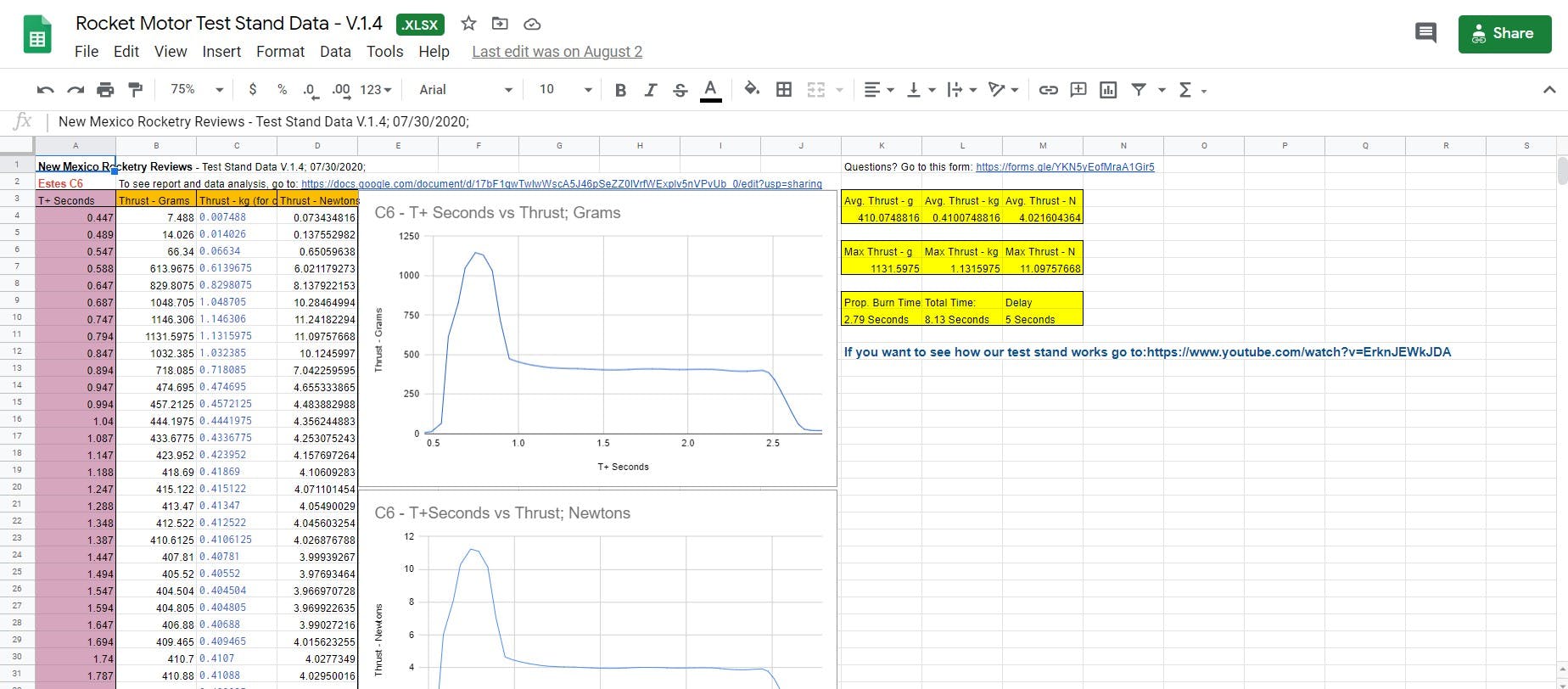The height and width of the screenshot is (689, 1568).
Task: Format as currency
Action: coord(252,90)
